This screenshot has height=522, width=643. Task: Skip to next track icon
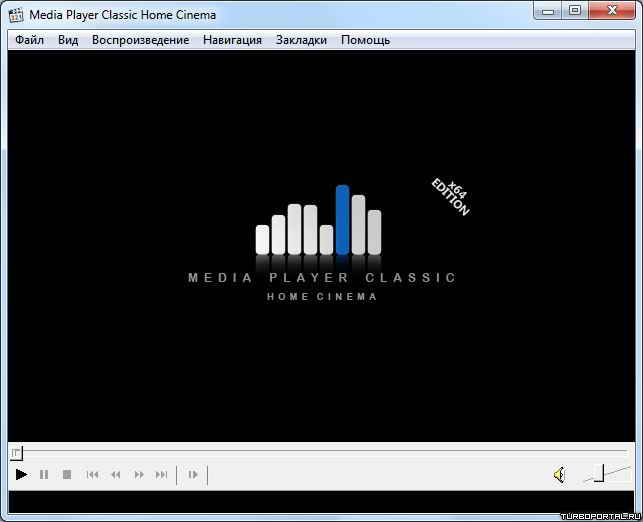(161, 475)
